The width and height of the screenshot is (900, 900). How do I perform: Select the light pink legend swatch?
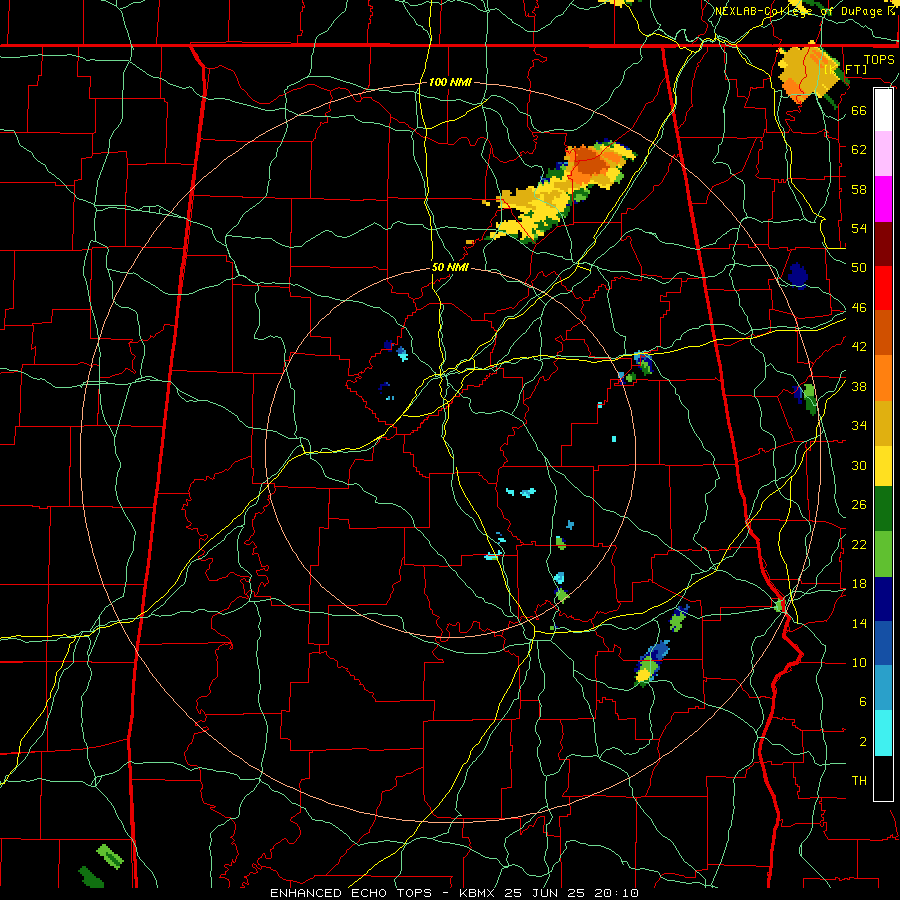pyautogui.click(x=883, y=153)
